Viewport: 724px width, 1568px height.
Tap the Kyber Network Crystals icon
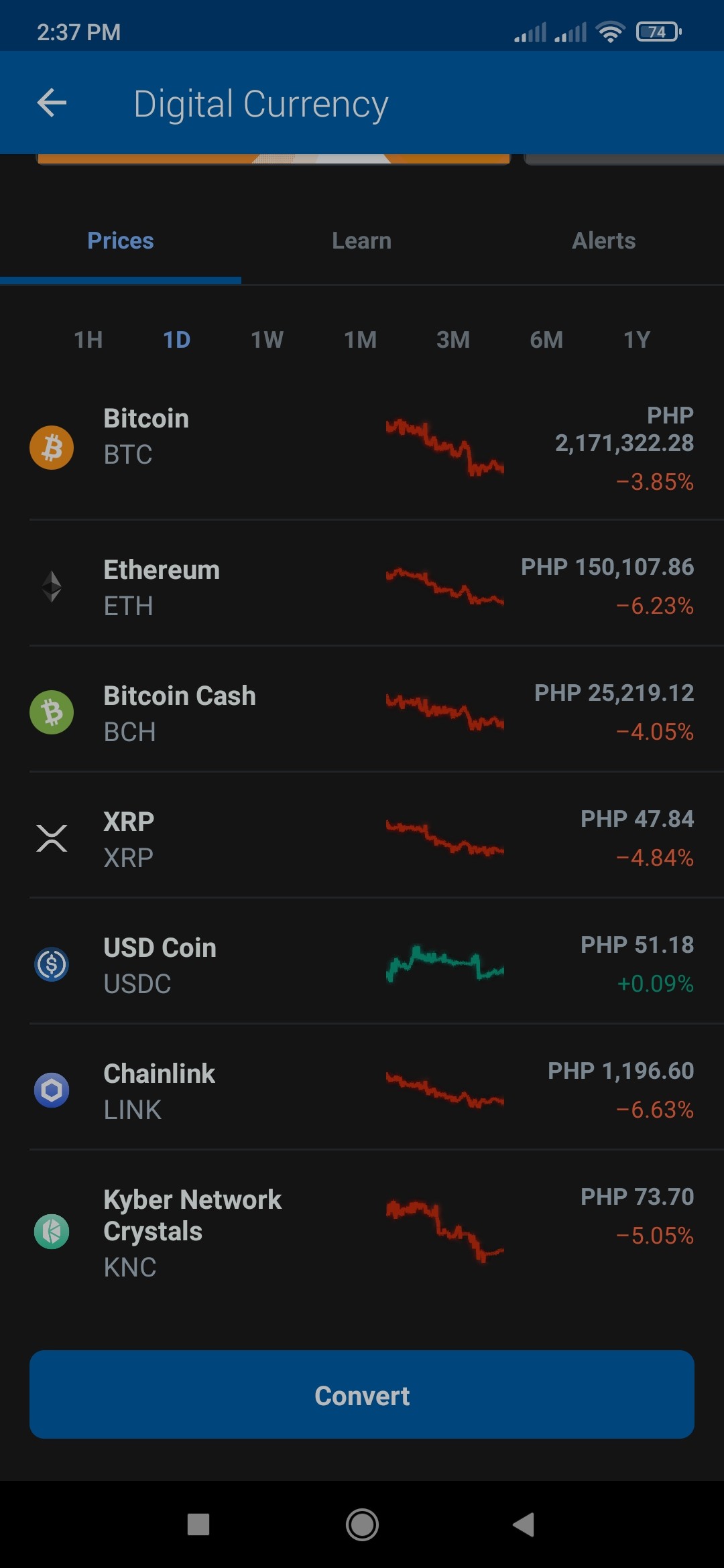52,1232
